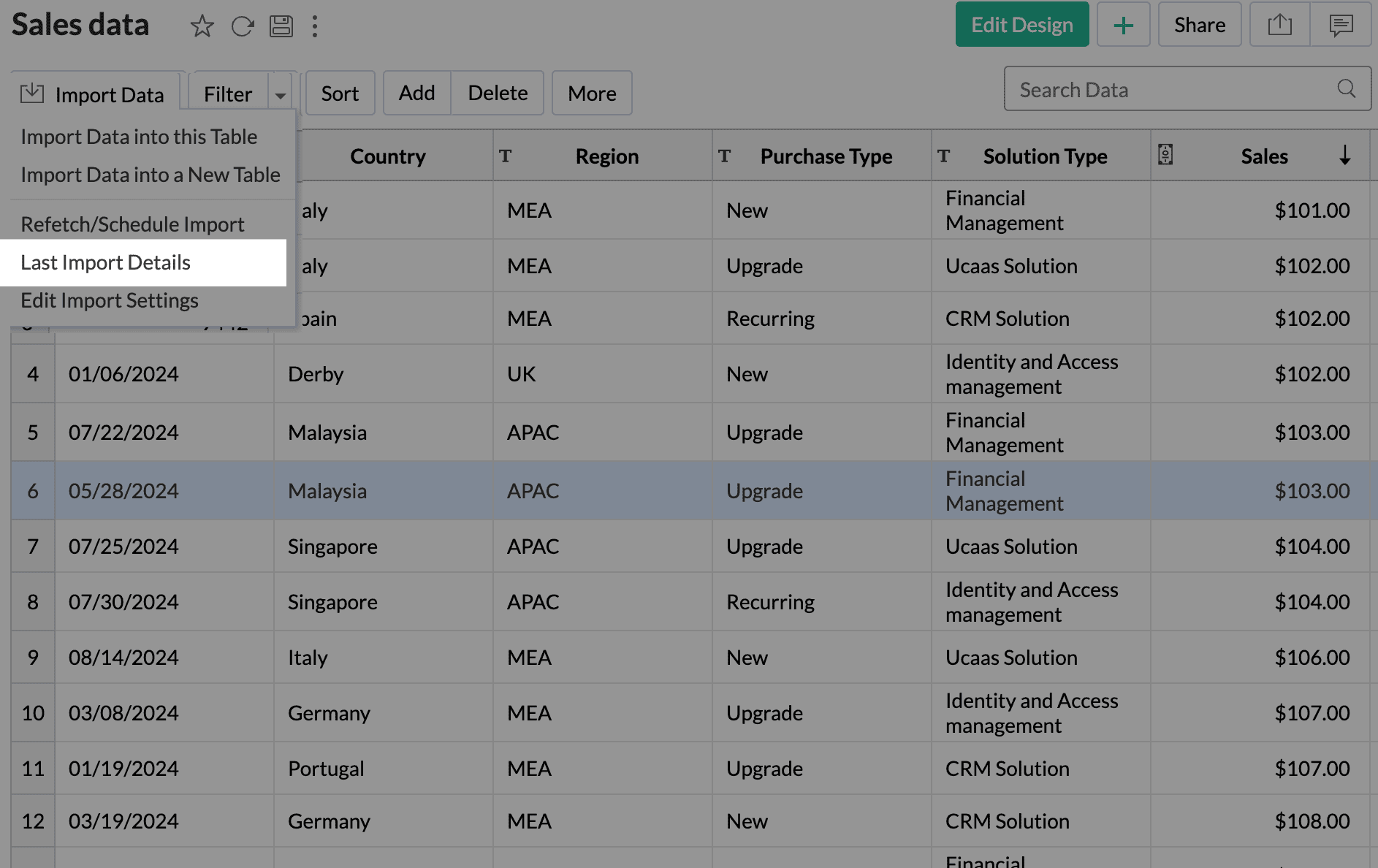1378x868 pixels.
Task: Toggle sort arrow on Sales column
Action: (1344, 155)
